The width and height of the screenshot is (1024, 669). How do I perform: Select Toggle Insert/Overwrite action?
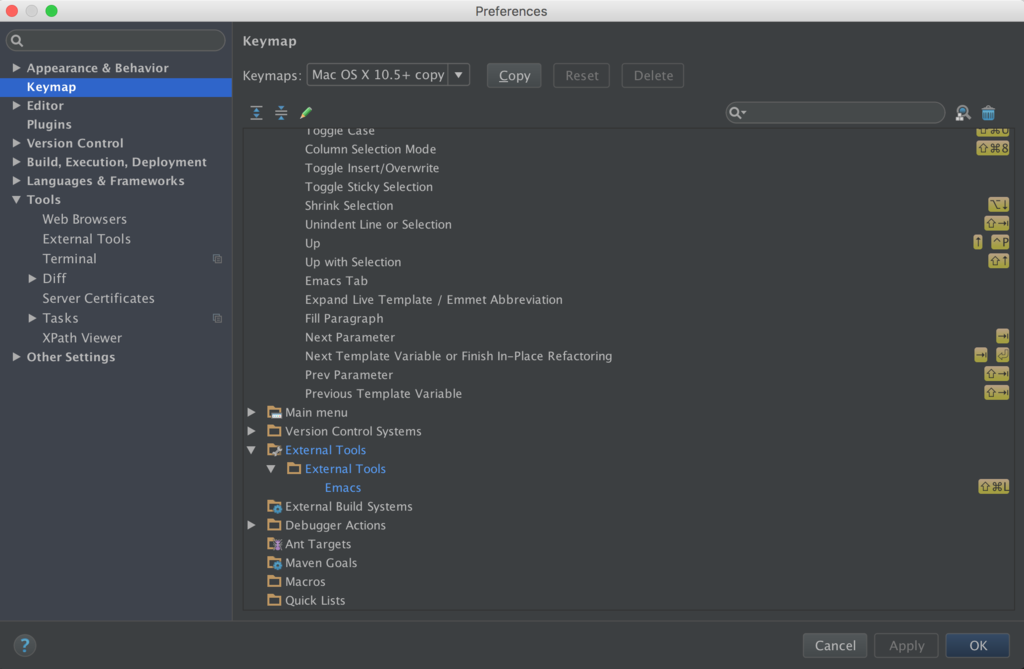coord(372,169)
